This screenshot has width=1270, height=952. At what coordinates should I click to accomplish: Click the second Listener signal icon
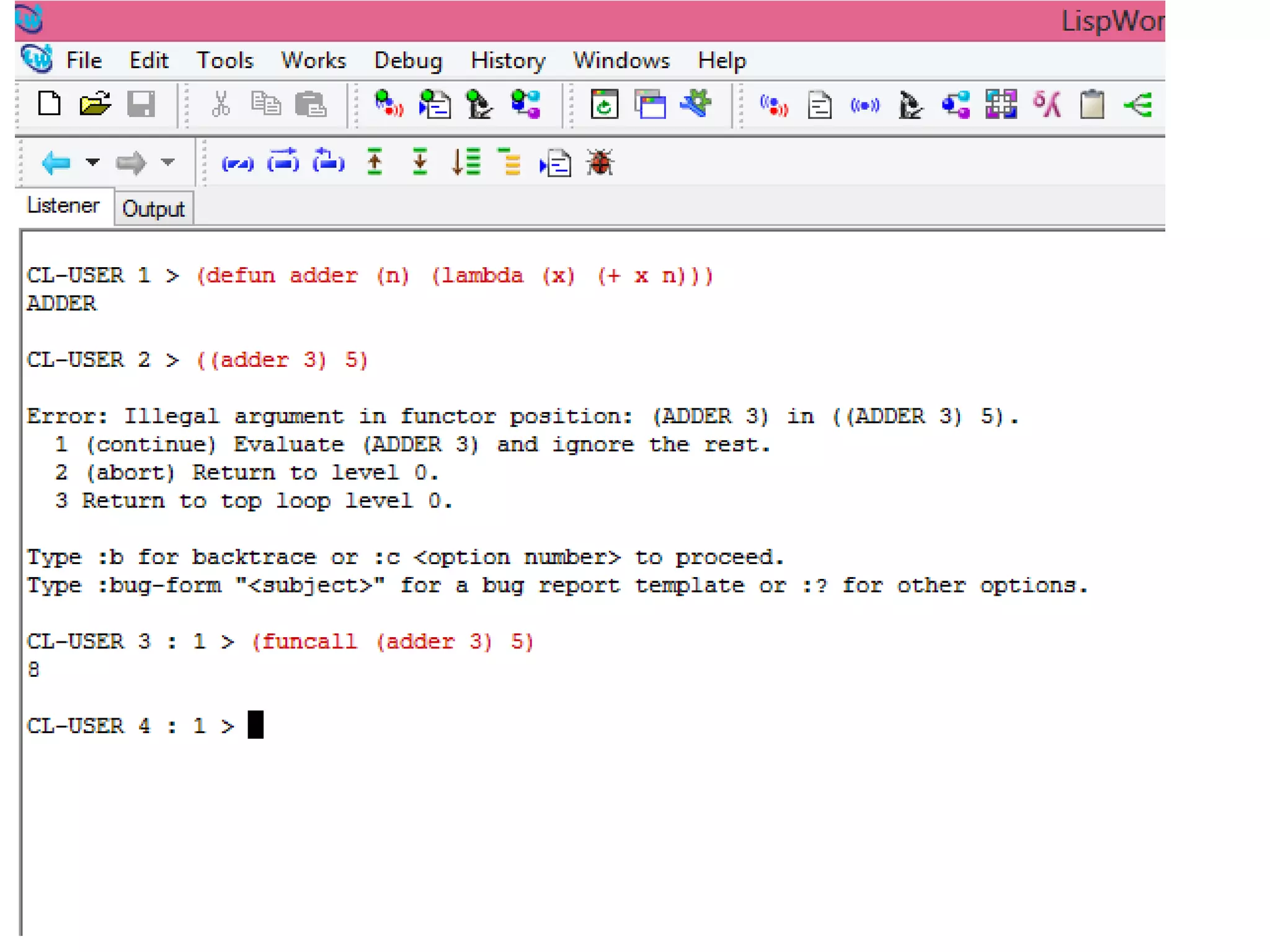pyautogui.click(x=774, y=105)
